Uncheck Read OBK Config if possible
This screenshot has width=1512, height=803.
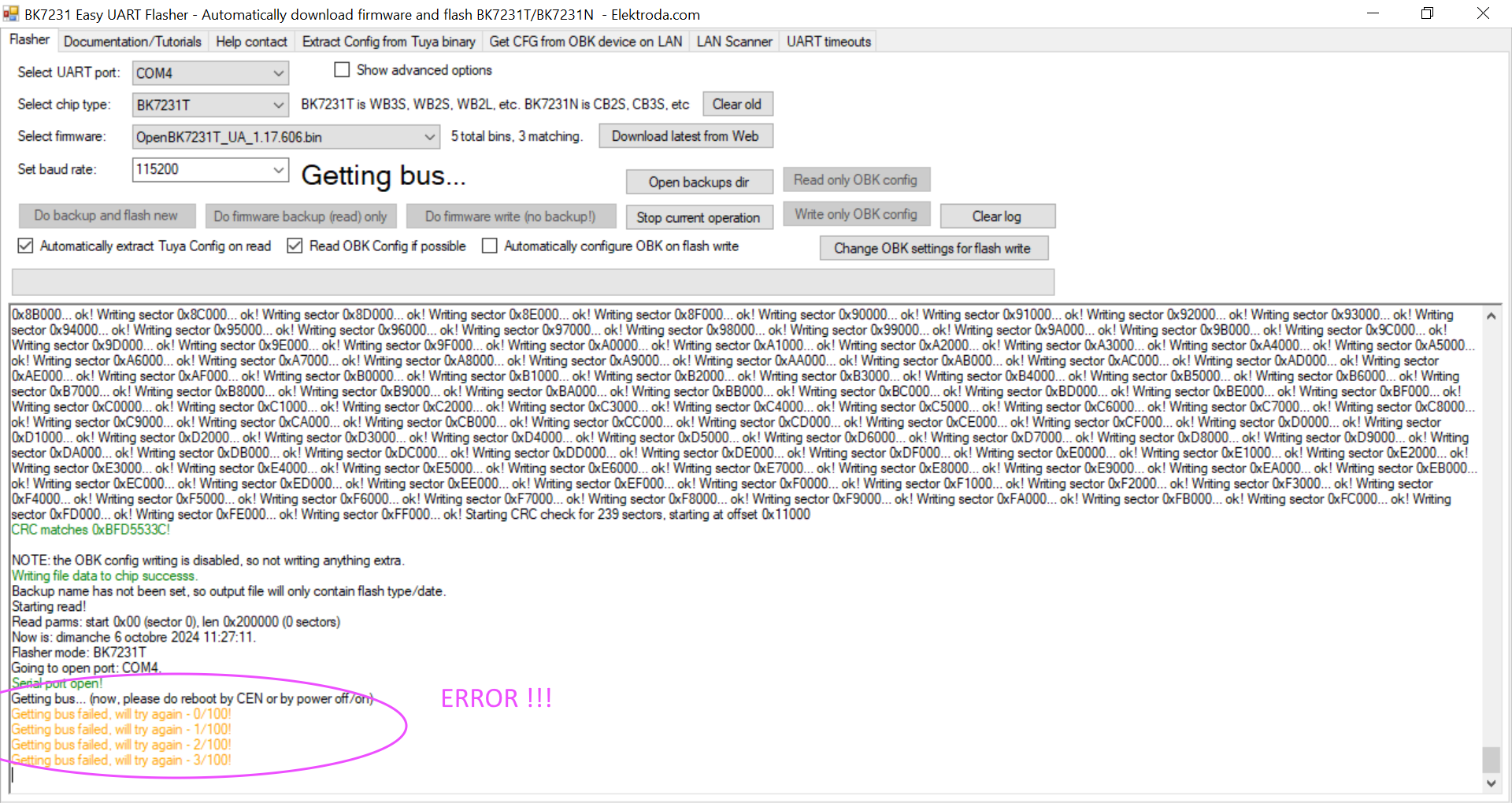click(295, 246)
